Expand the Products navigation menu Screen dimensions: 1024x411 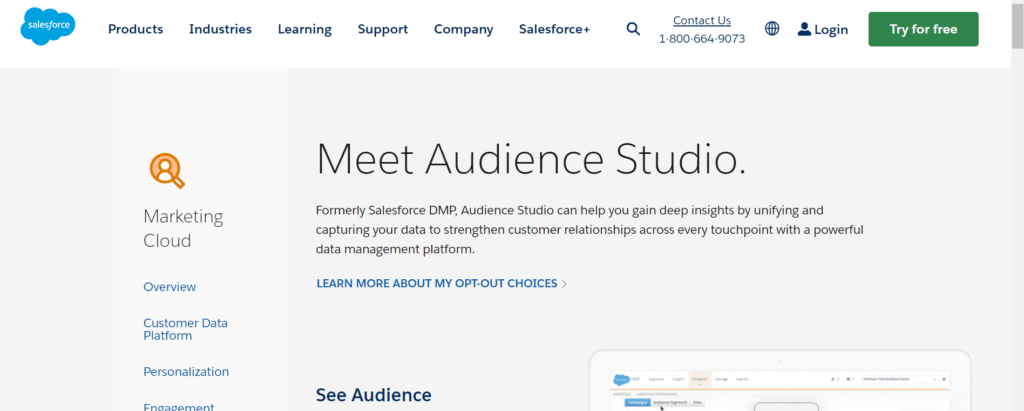click(x=135, y=29)
